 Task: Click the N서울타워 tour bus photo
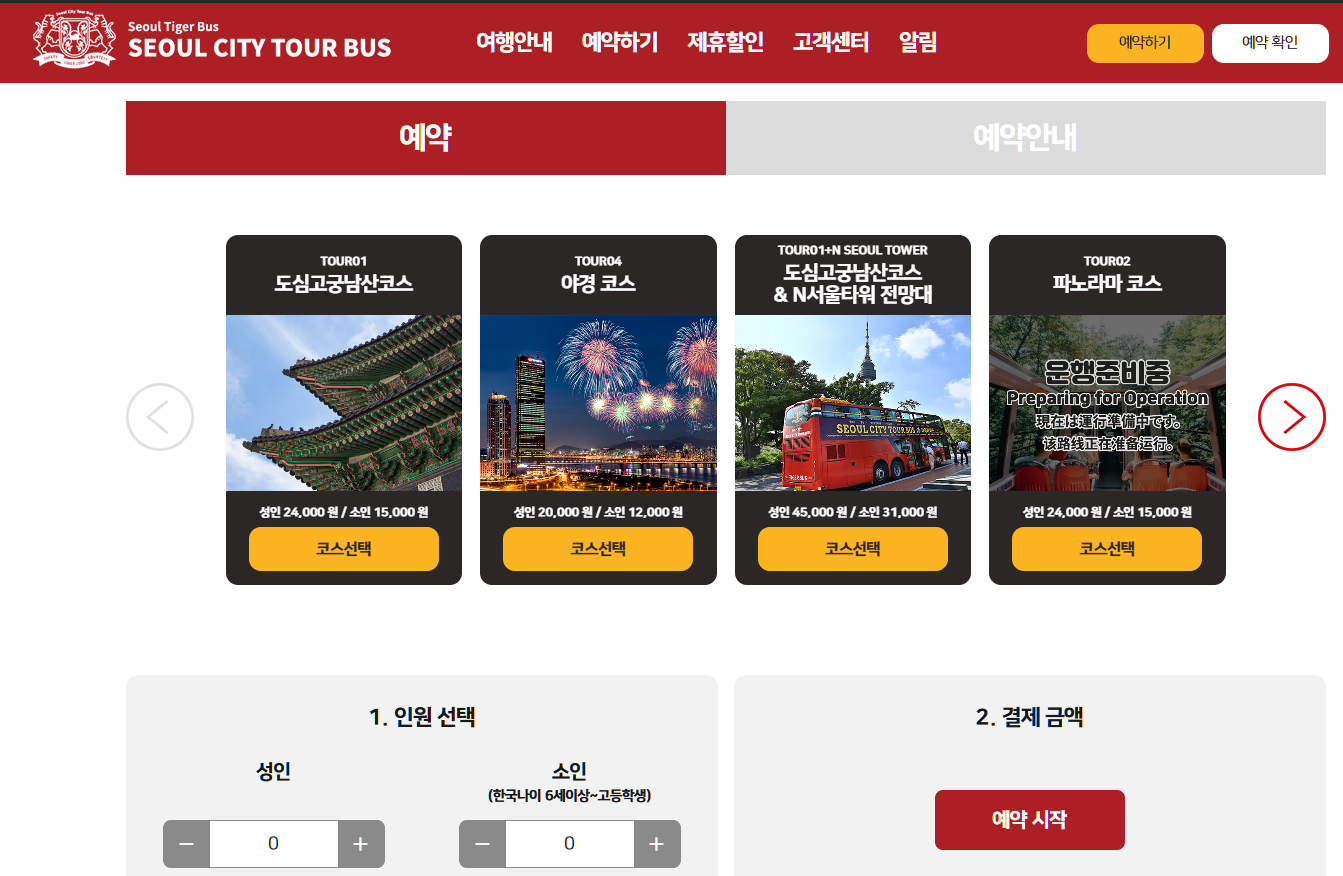(x=853, y=403)
